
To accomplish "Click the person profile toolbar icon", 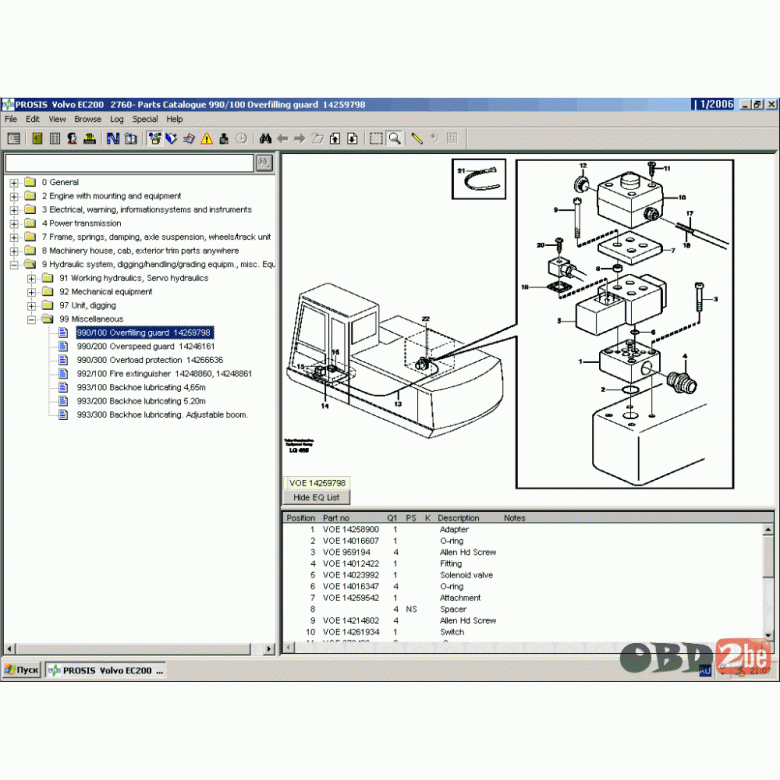I will [x=72, y=139].
